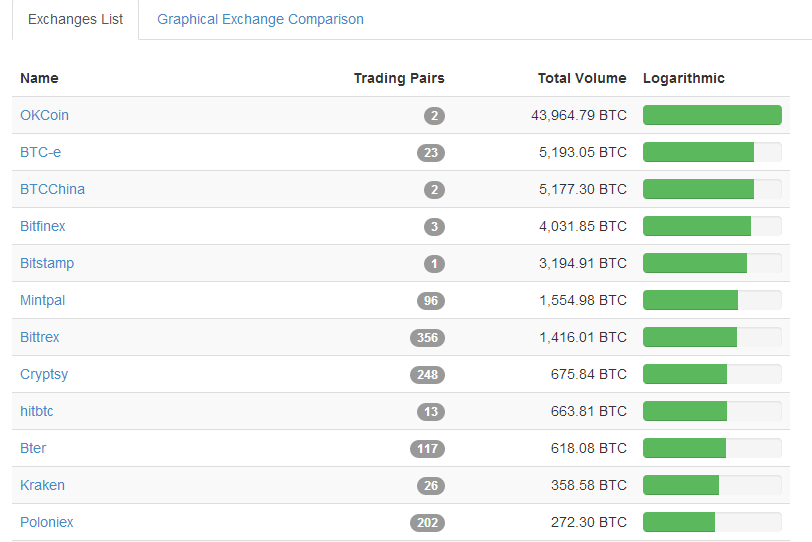Viewport: 812px width, 542px height.
Task: Switch to the Exchanges List tab
Action: [x=75, y=20]
